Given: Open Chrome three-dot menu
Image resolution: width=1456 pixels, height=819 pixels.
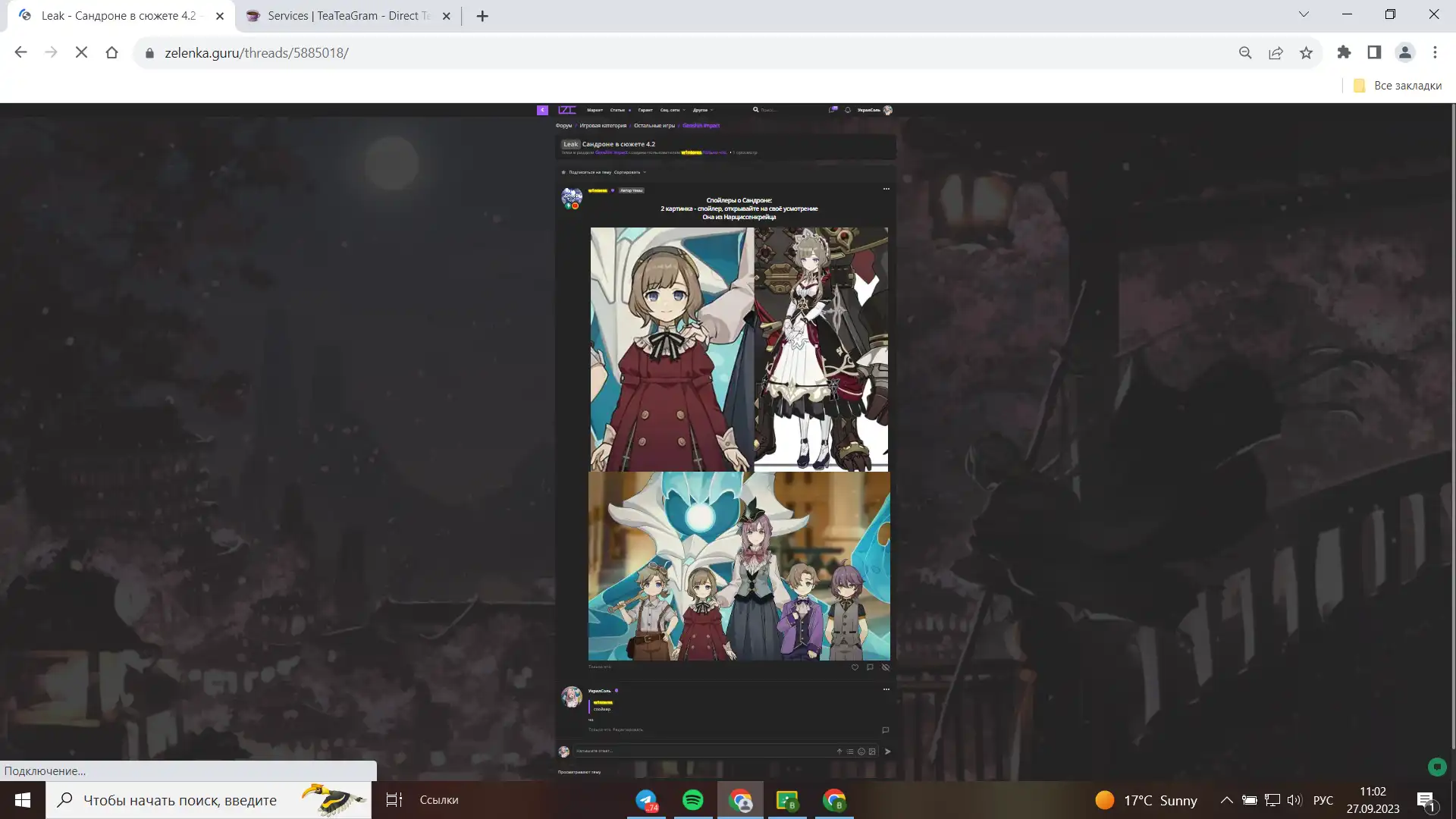Looking at the screenshot, I should point(1435,52).
